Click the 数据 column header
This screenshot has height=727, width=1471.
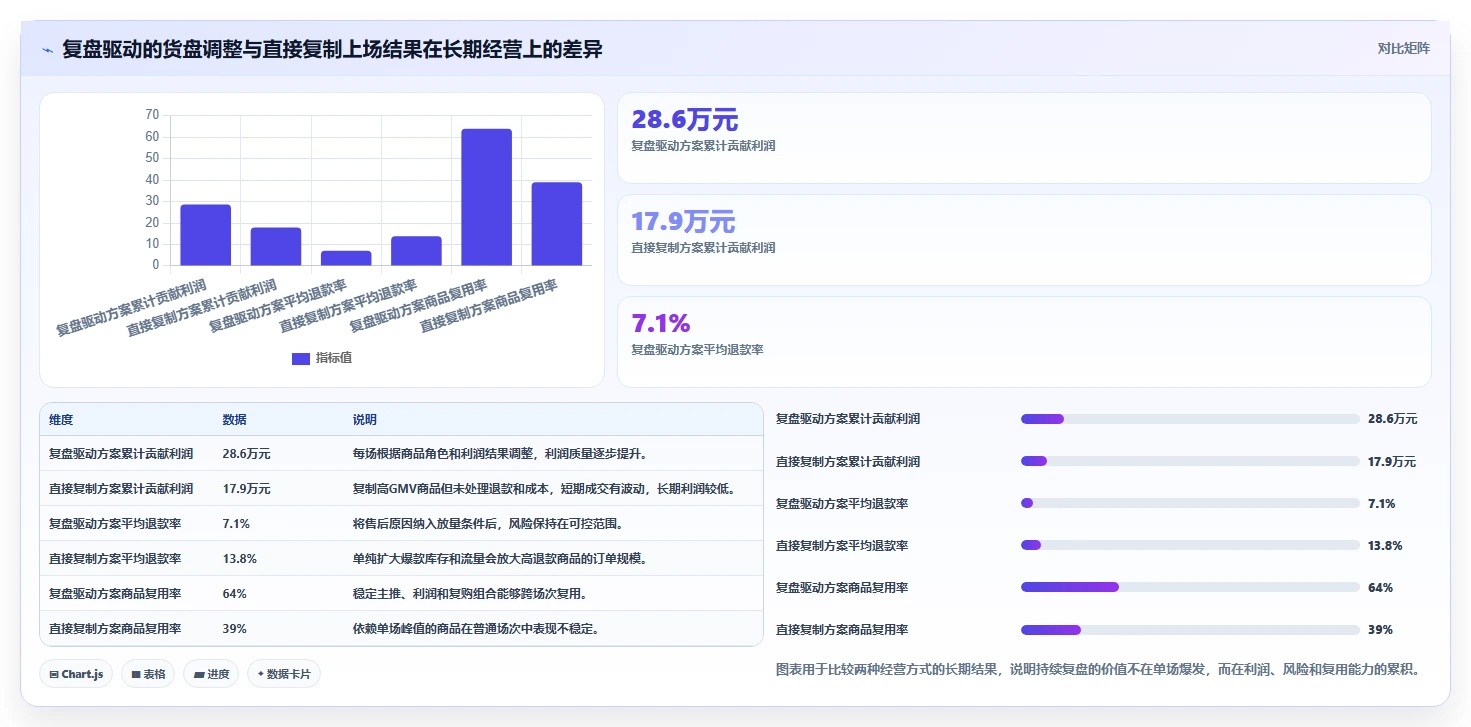tap(235, 420)
